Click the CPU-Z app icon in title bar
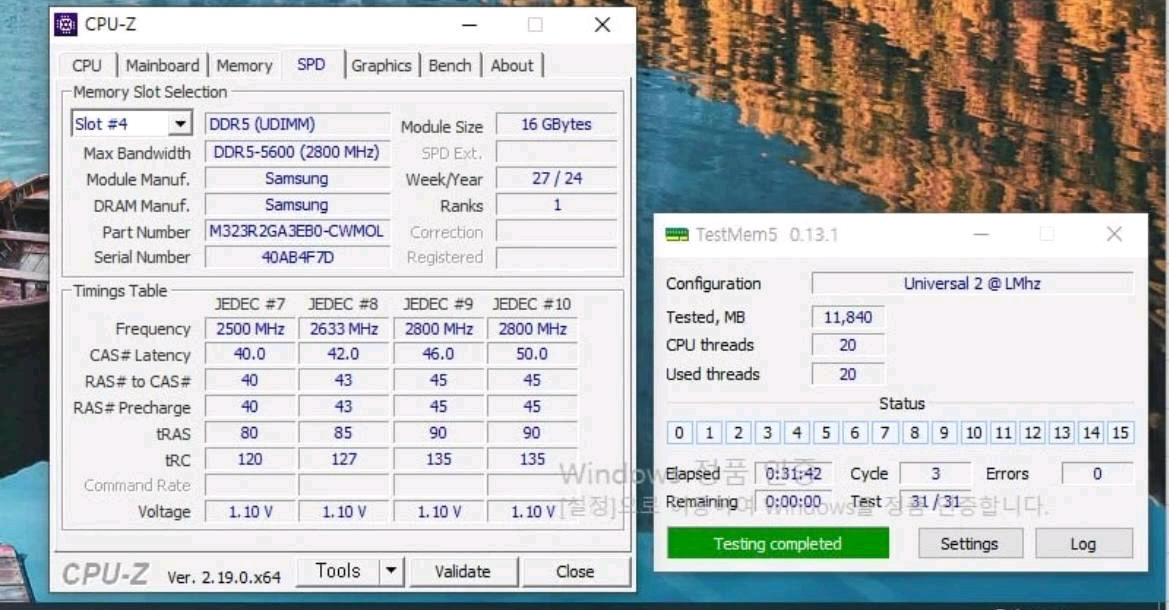 click(66, 25)
